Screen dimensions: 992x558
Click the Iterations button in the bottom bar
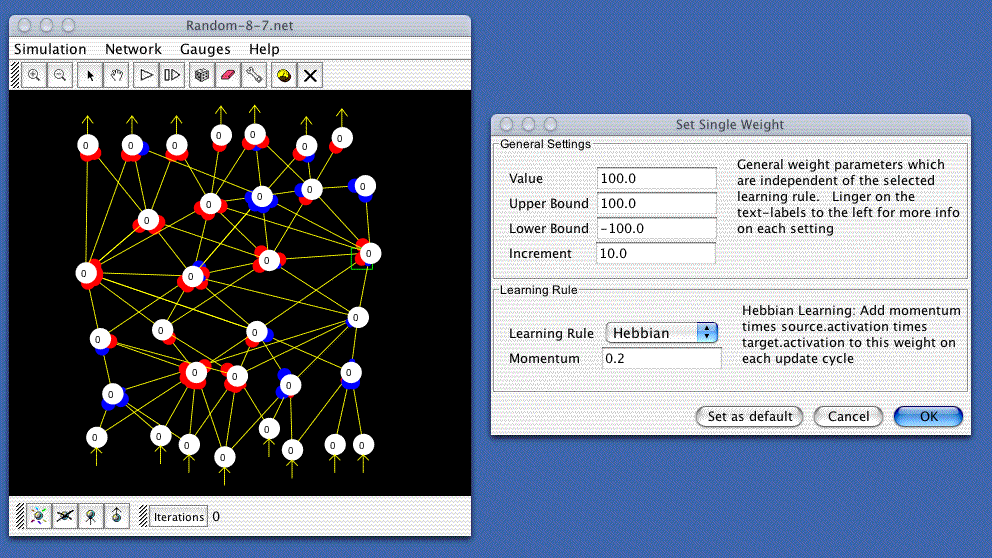178,517
